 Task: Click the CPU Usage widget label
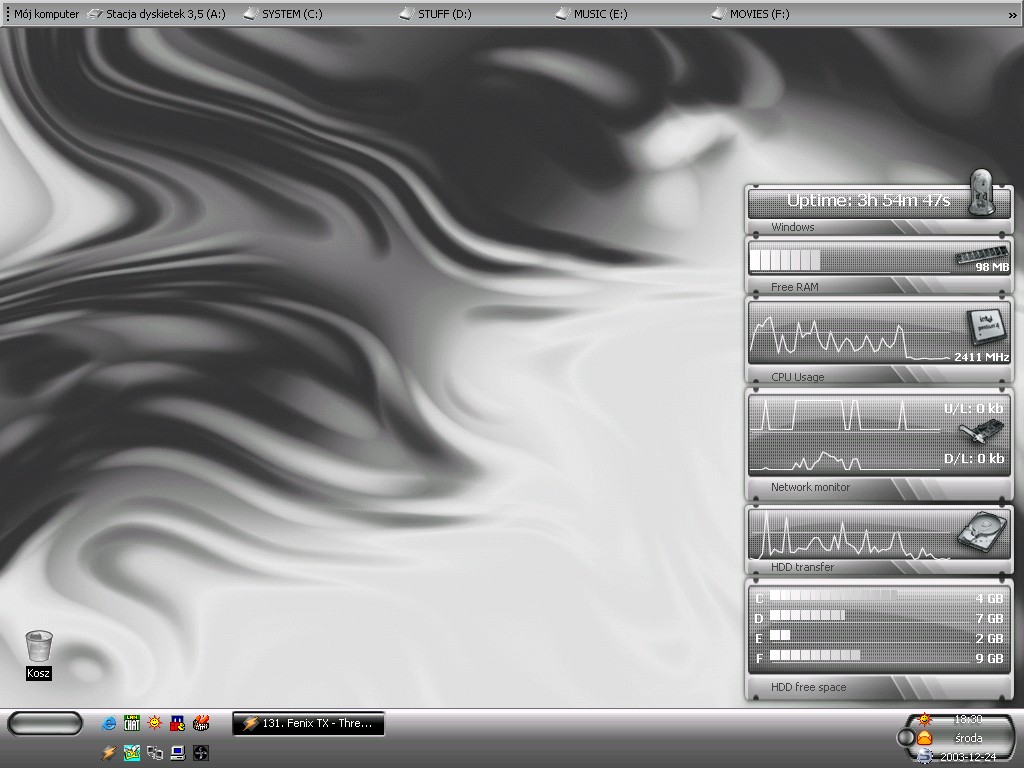(797, 377)
